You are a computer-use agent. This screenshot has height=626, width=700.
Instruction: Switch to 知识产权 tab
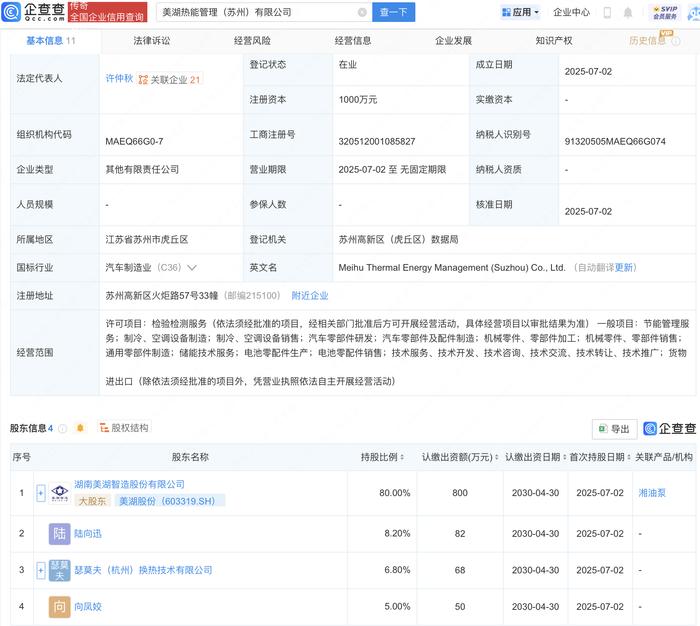click(554, 41)
